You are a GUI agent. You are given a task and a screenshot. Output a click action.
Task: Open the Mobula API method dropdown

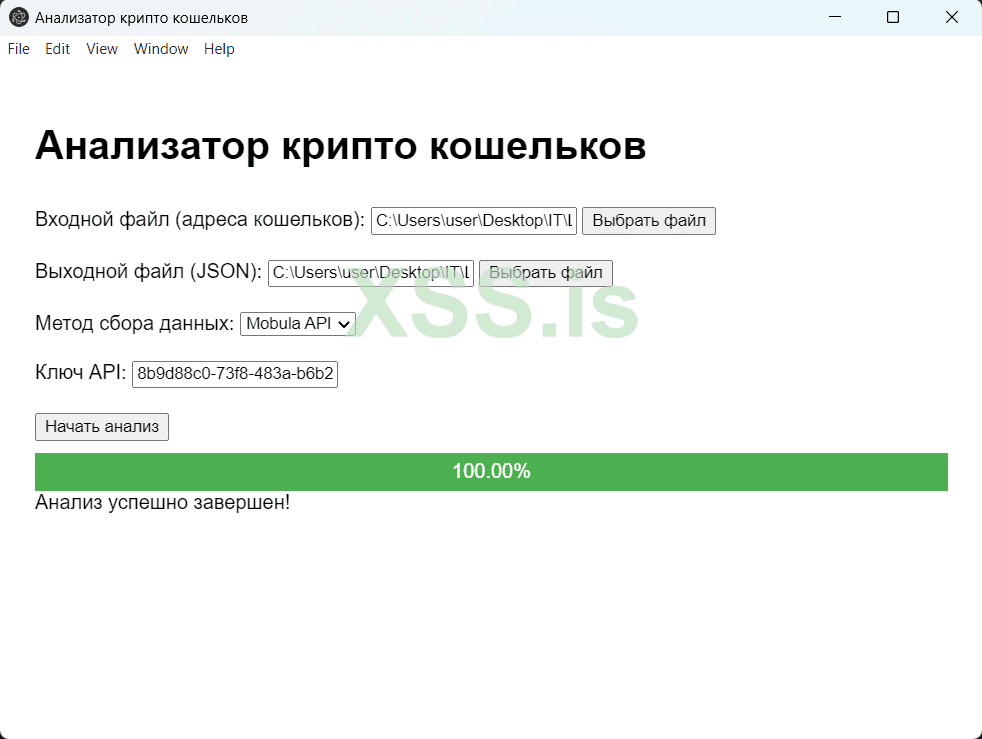pos(297,323)
